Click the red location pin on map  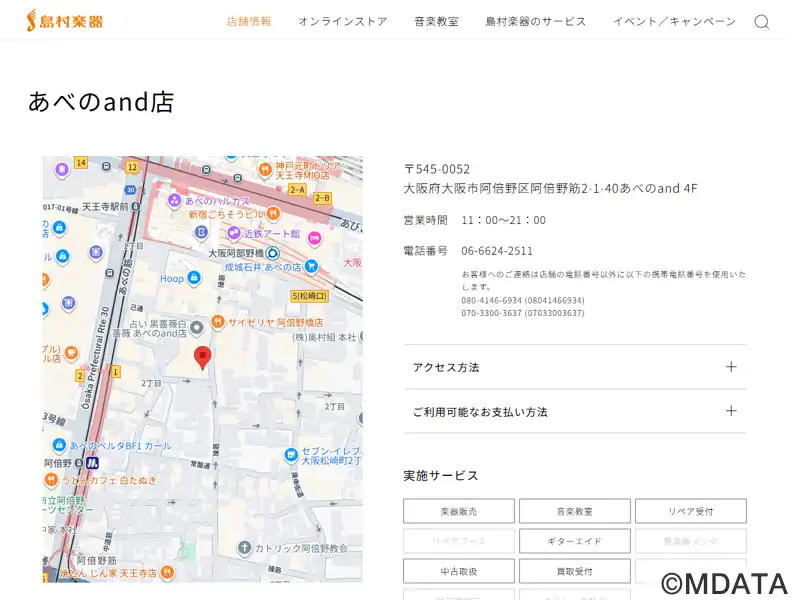coord(203,357)
